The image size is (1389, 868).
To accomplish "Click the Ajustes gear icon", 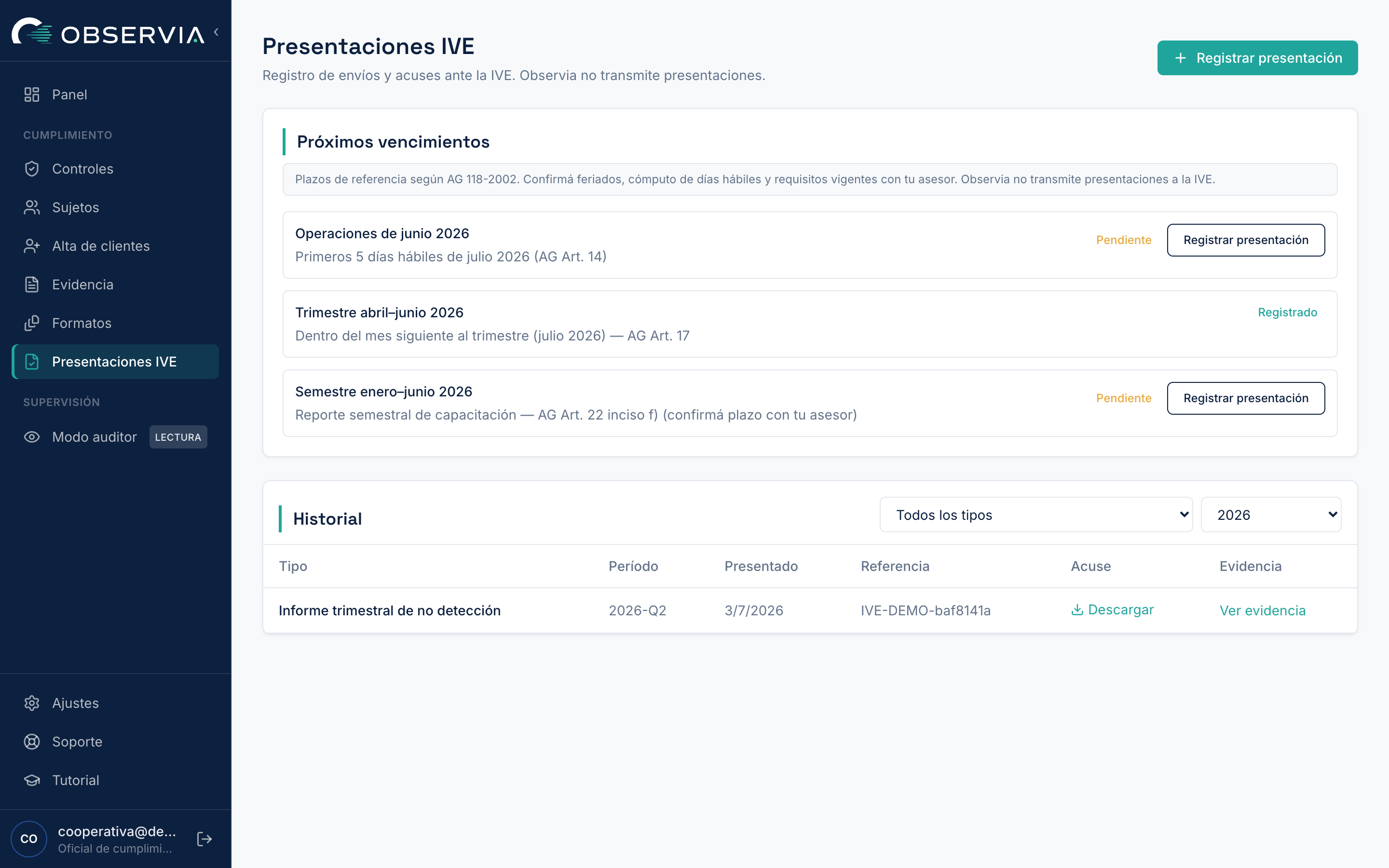I will [31, 703].
